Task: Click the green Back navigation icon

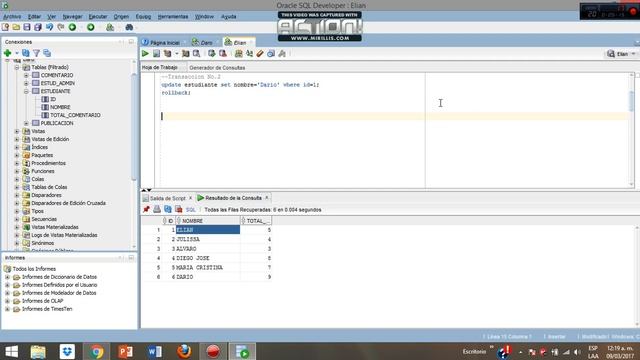Action: 72,27
